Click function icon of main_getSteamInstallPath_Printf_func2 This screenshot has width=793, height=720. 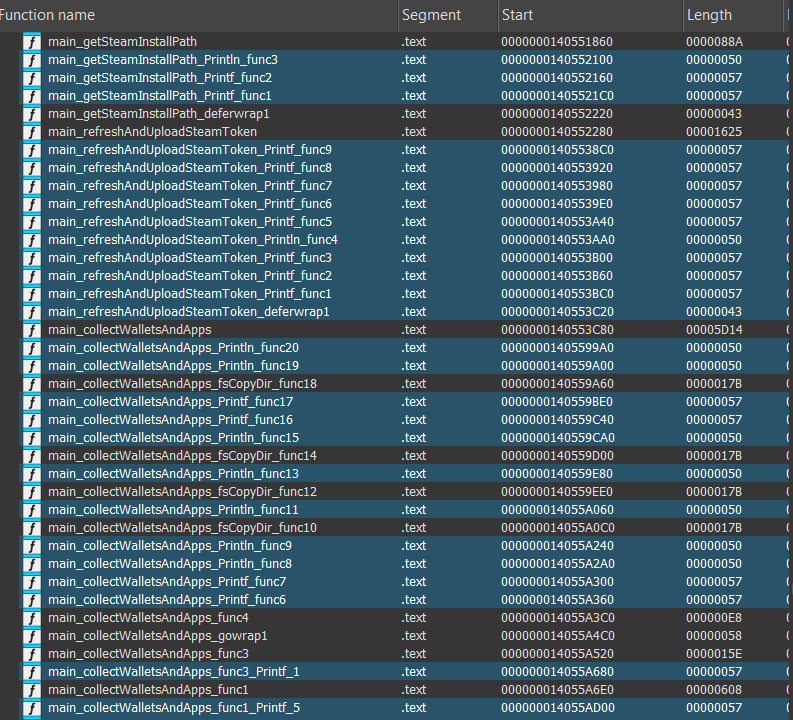pyautogui.click(x=32, y=78)
